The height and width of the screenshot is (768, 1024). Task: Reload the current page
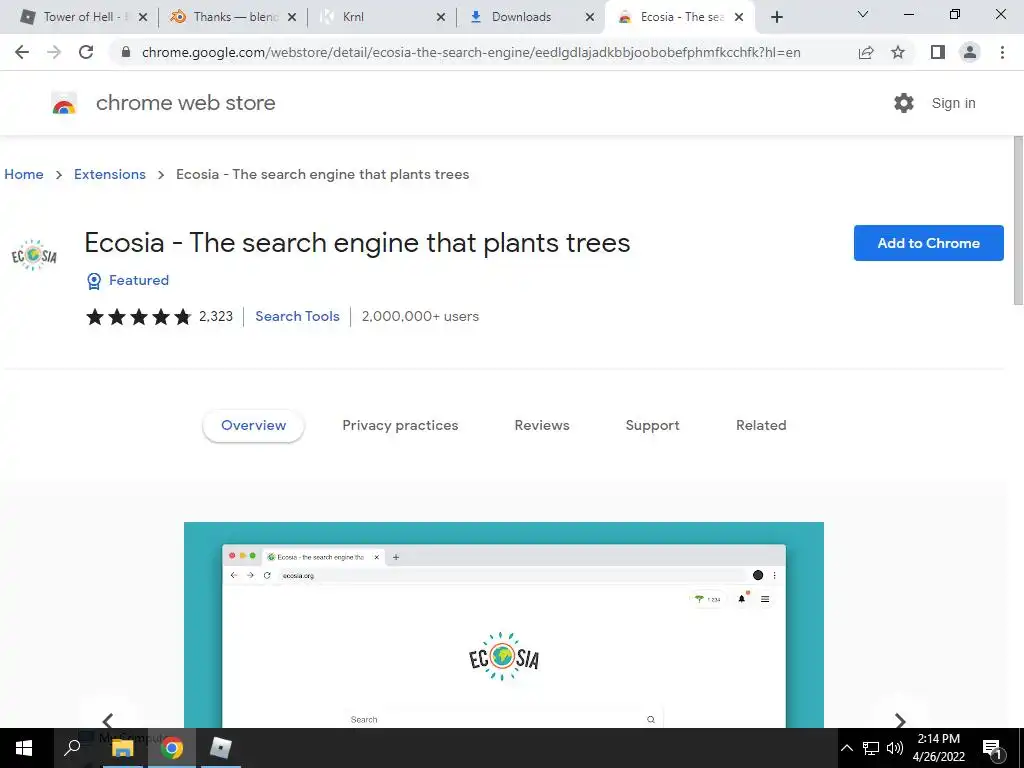(86, 52)
